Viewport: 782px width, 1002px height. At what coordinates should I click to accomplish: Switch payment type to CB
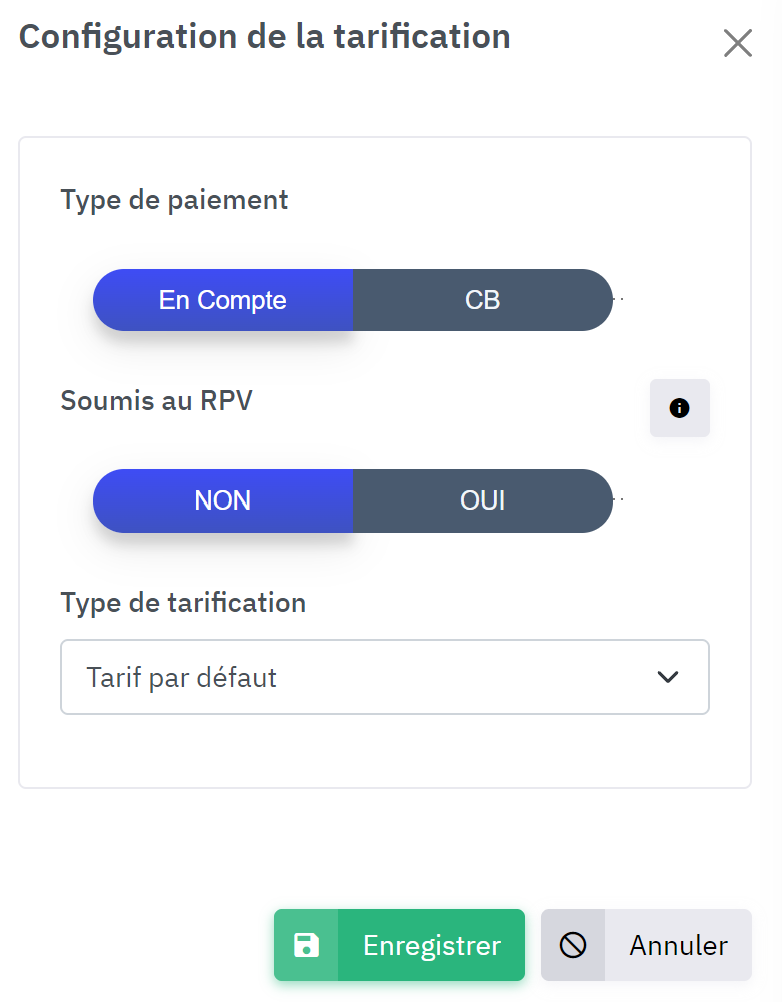pyautogui.click(x=482, y=300)
